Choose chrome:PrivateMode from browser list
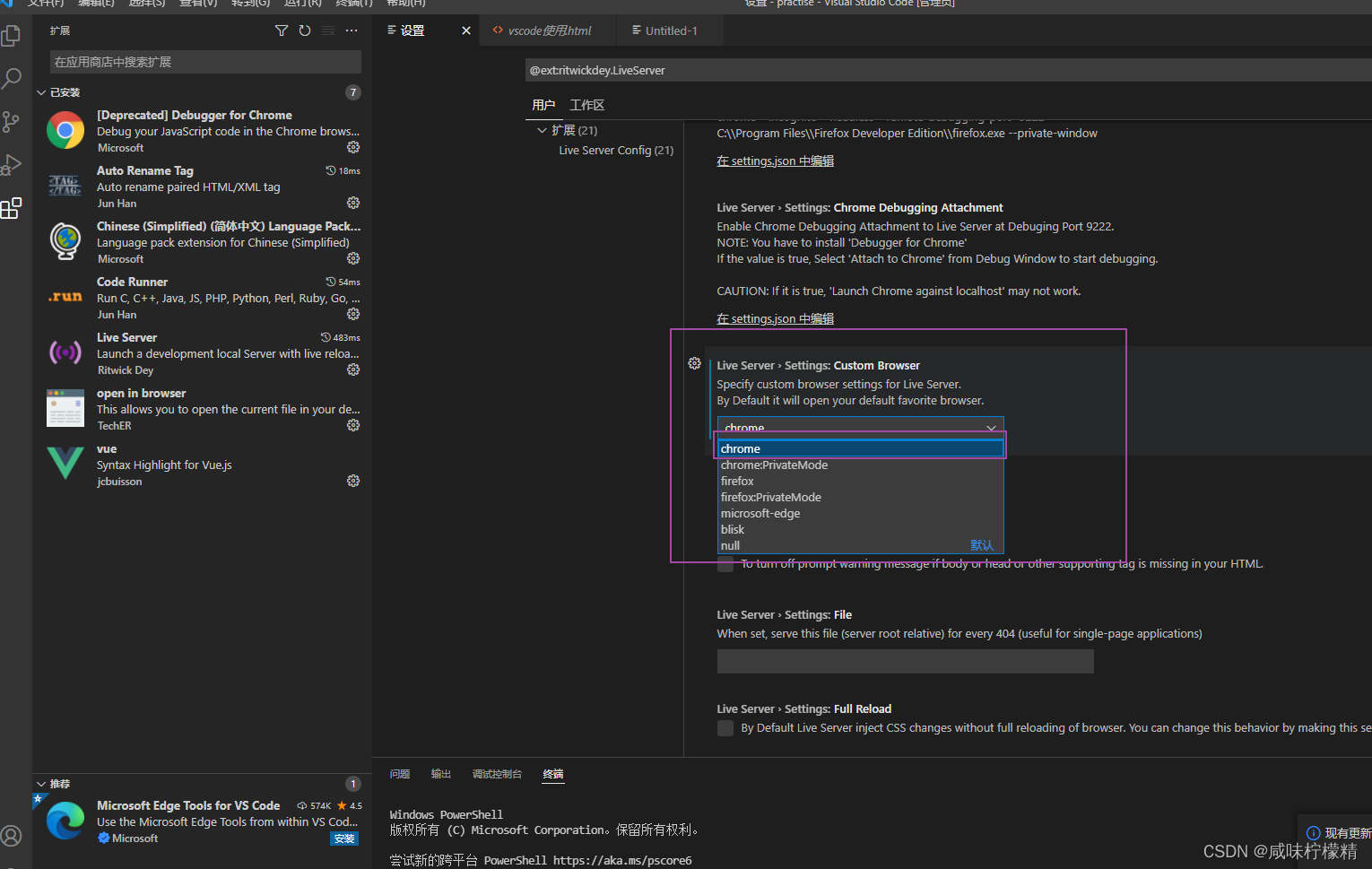Viewport: 1372px width, 869px height. [x=861, y=465]
